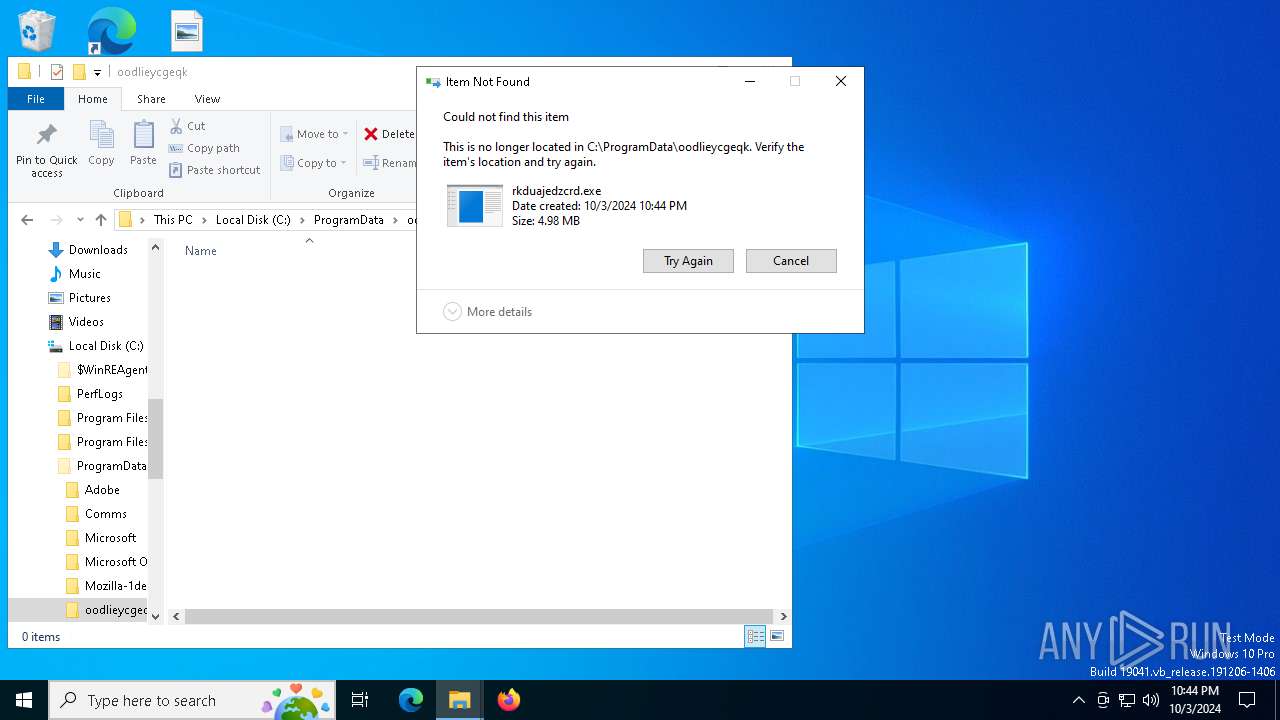Screen dimensions: 1280x720
Task: Open the Windows Start menu
Action: tap(24, 700)
